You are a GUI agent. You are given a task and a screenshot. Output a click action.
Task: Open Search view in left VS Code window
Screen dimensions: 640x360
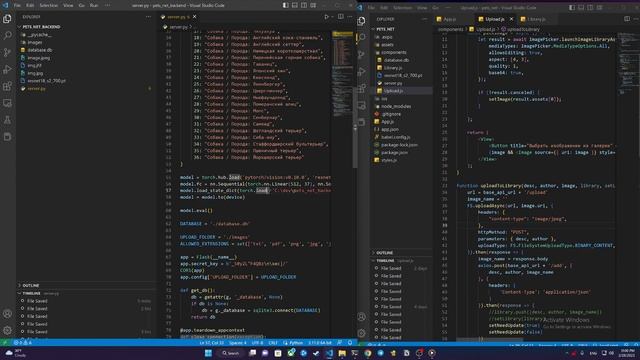(7, 36)
